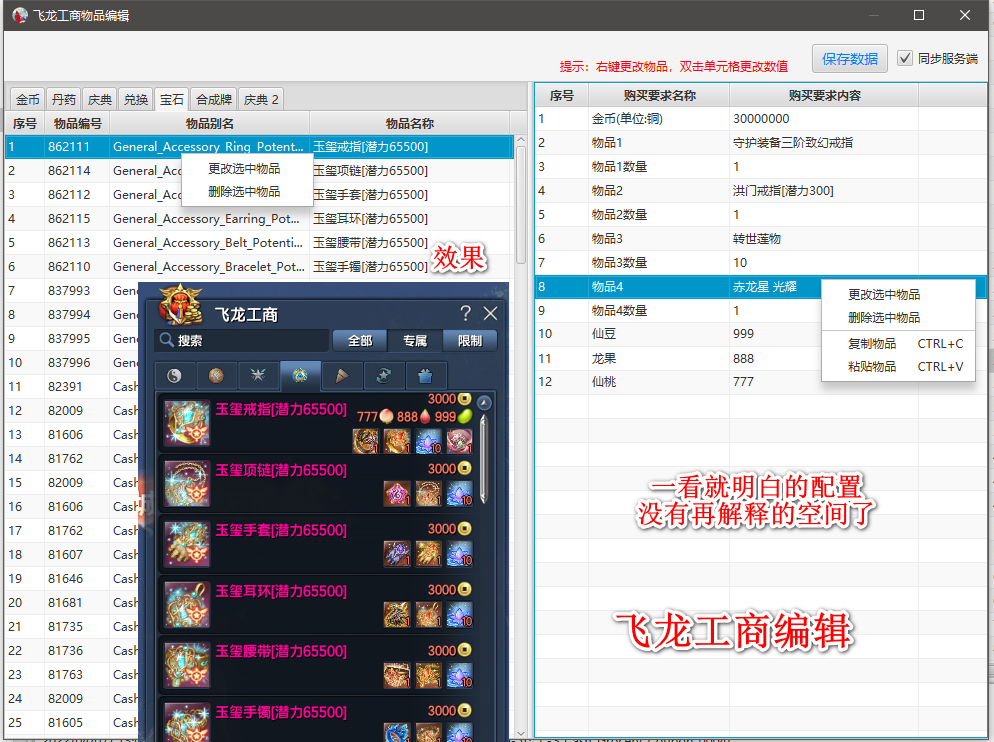The height and width of the screenshot is (742, 994).
Task: Select the 限制 filter toggle
Action: point(470,341)
